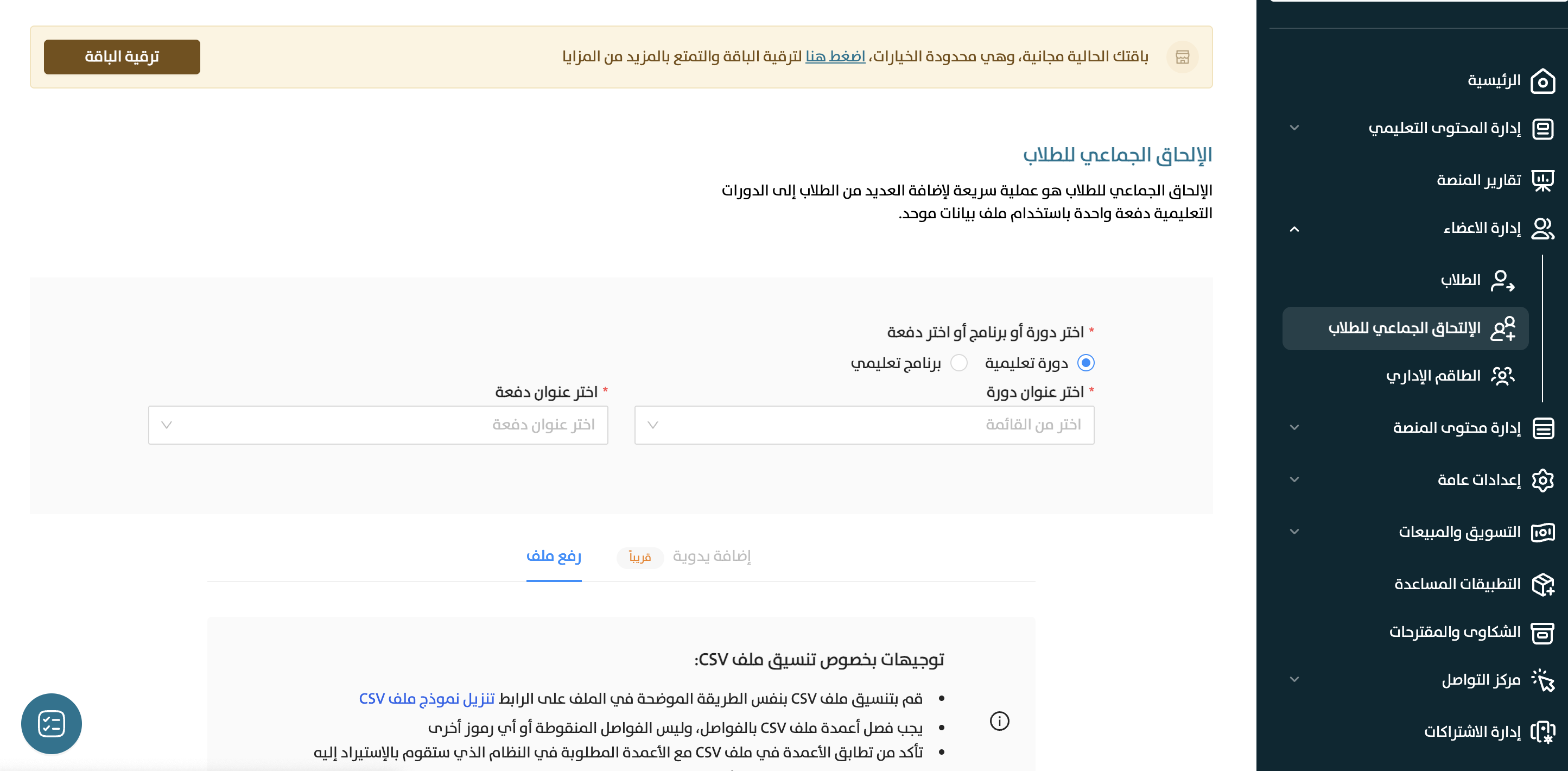
Task: Expand the إدارة المحتوى التعليمي section
Action: pyautogui.click(x=1294, y=128)
